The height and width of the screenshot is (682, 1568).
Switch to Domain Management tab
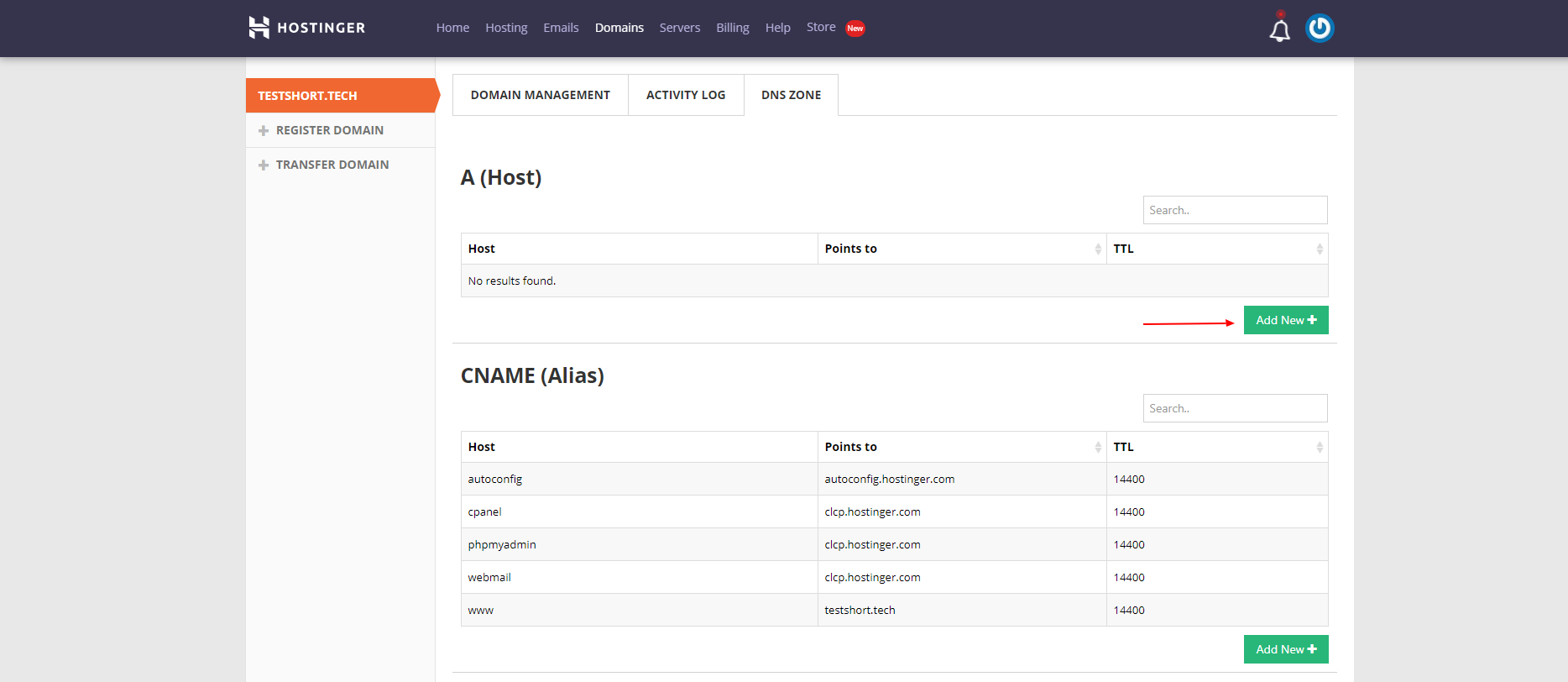[541, 95]
